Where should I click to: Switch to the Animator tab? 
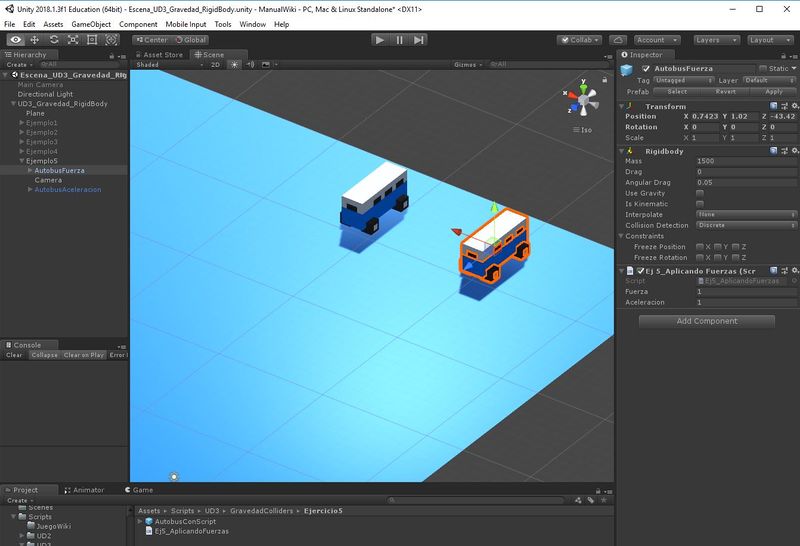(x=85, y=490)
